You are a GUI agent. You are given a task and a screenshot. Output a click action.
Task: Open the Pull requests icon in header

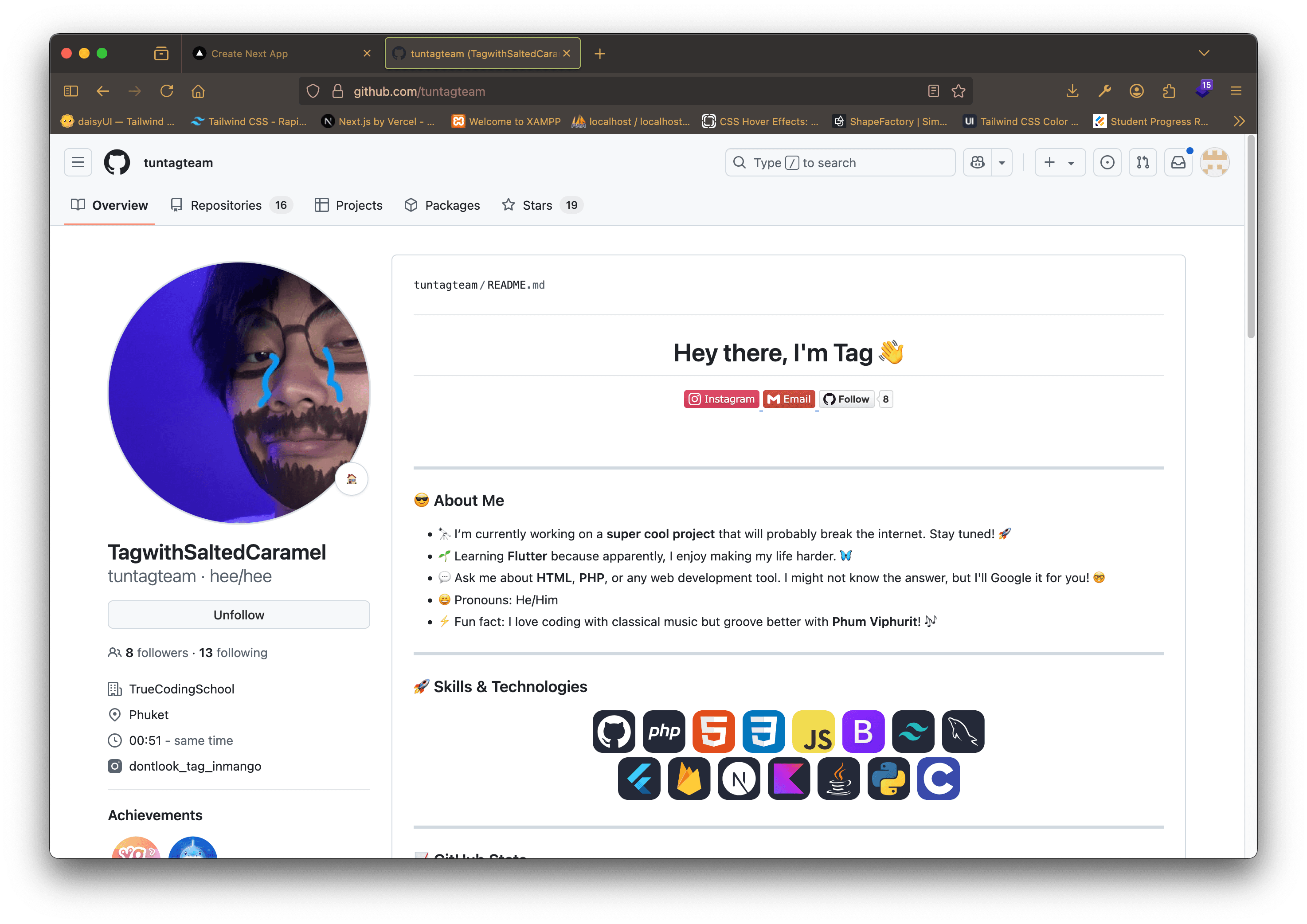[1143, 163]
